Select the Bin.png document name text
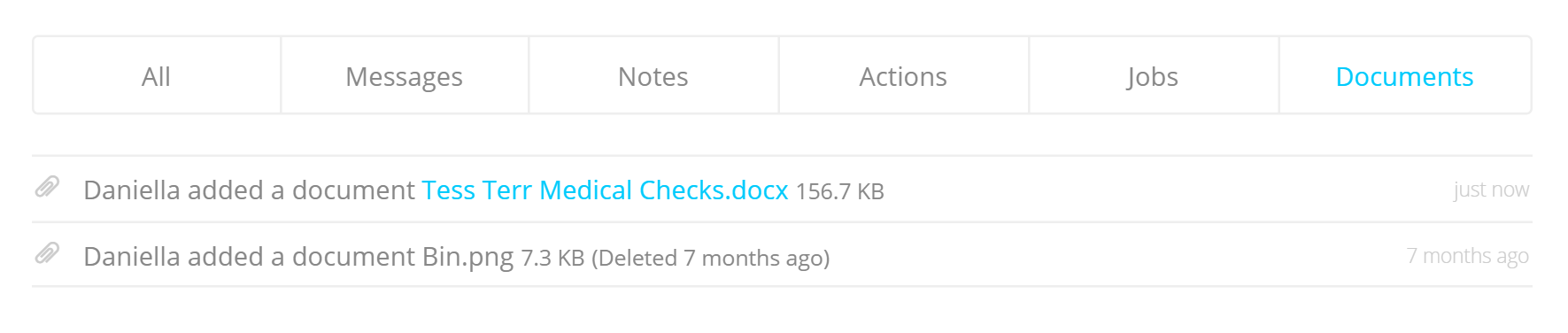Screen dimensions: 1568x333 467,257
